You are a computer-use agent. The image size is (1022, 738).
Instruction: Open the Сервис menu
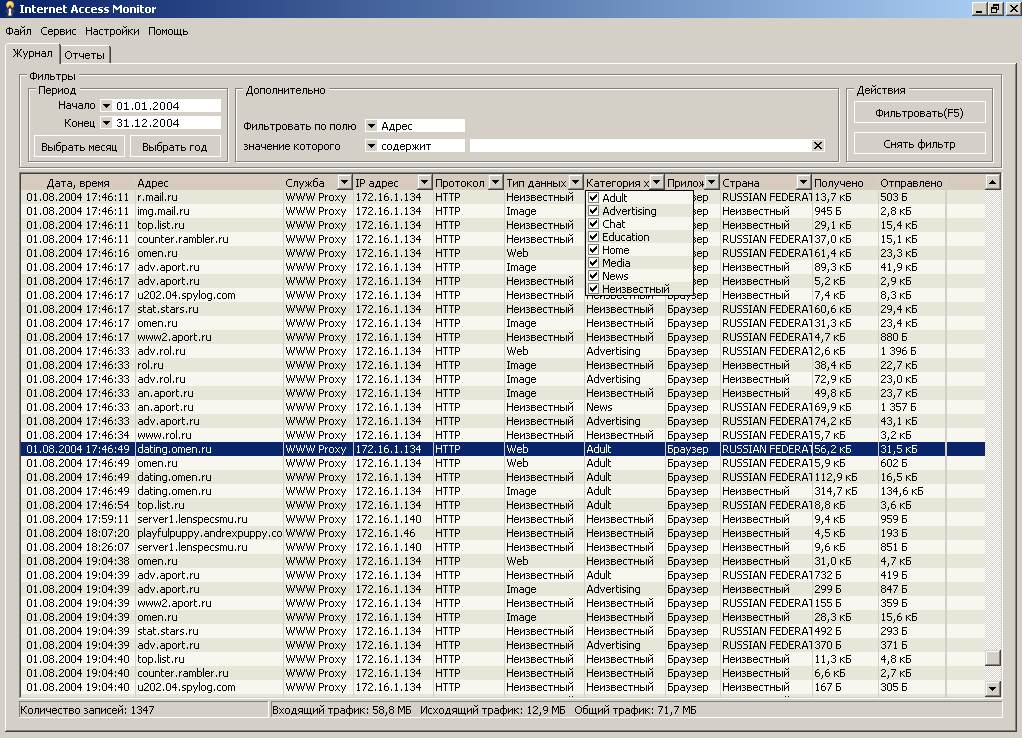click(x=58, y=31)
